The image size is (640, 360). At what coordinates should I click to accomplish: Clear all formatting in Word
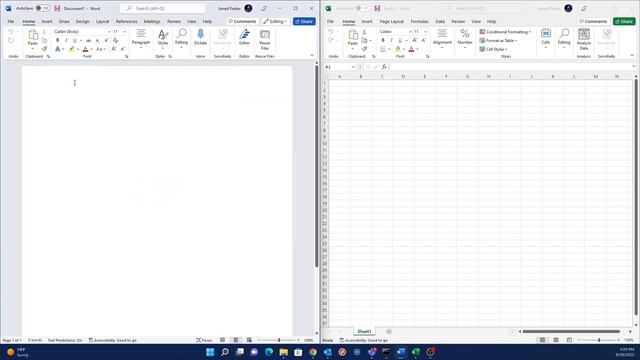116,40
